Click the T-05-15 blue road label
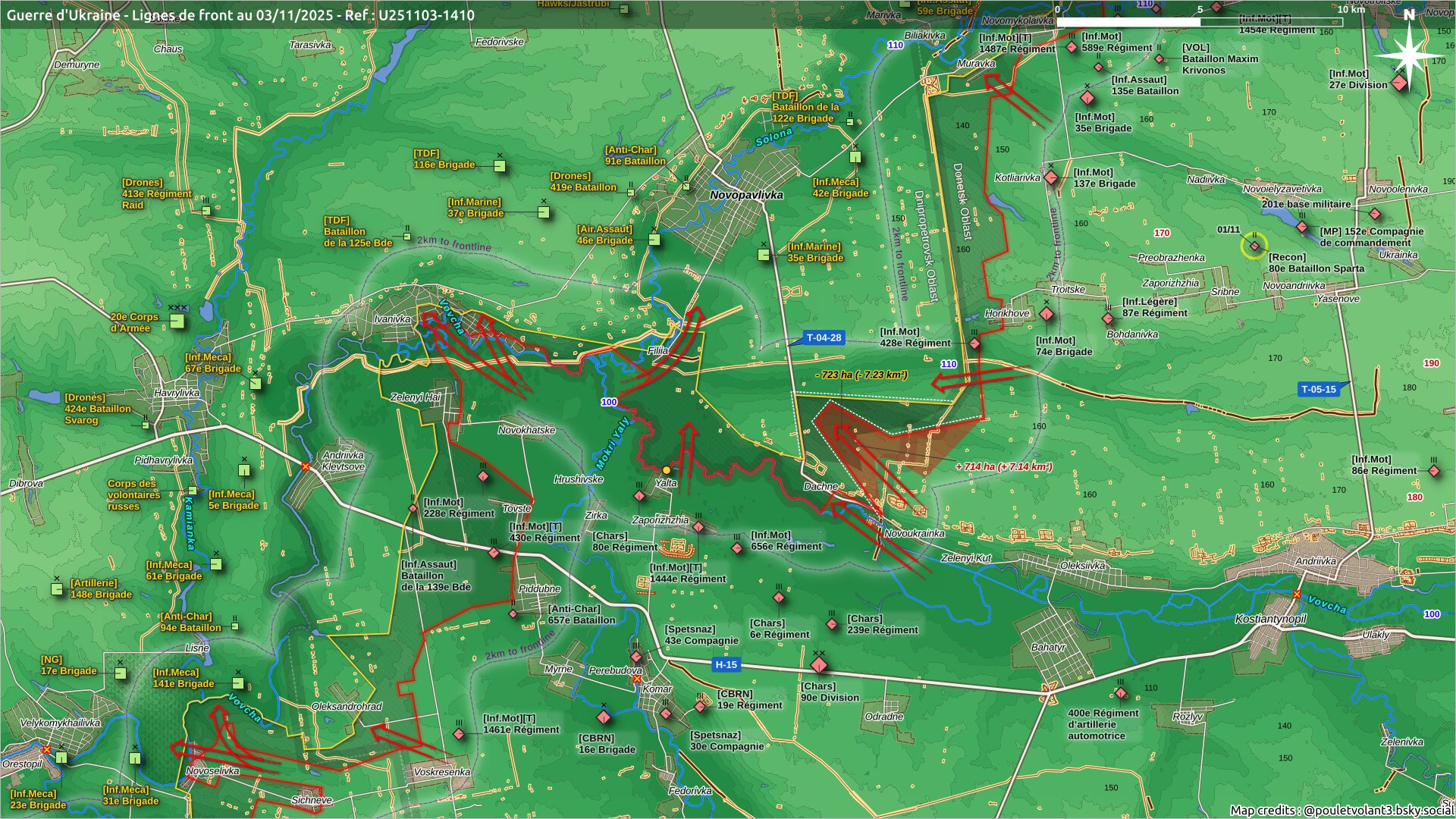The image size is (1456, 819). tap(1319, 390)
